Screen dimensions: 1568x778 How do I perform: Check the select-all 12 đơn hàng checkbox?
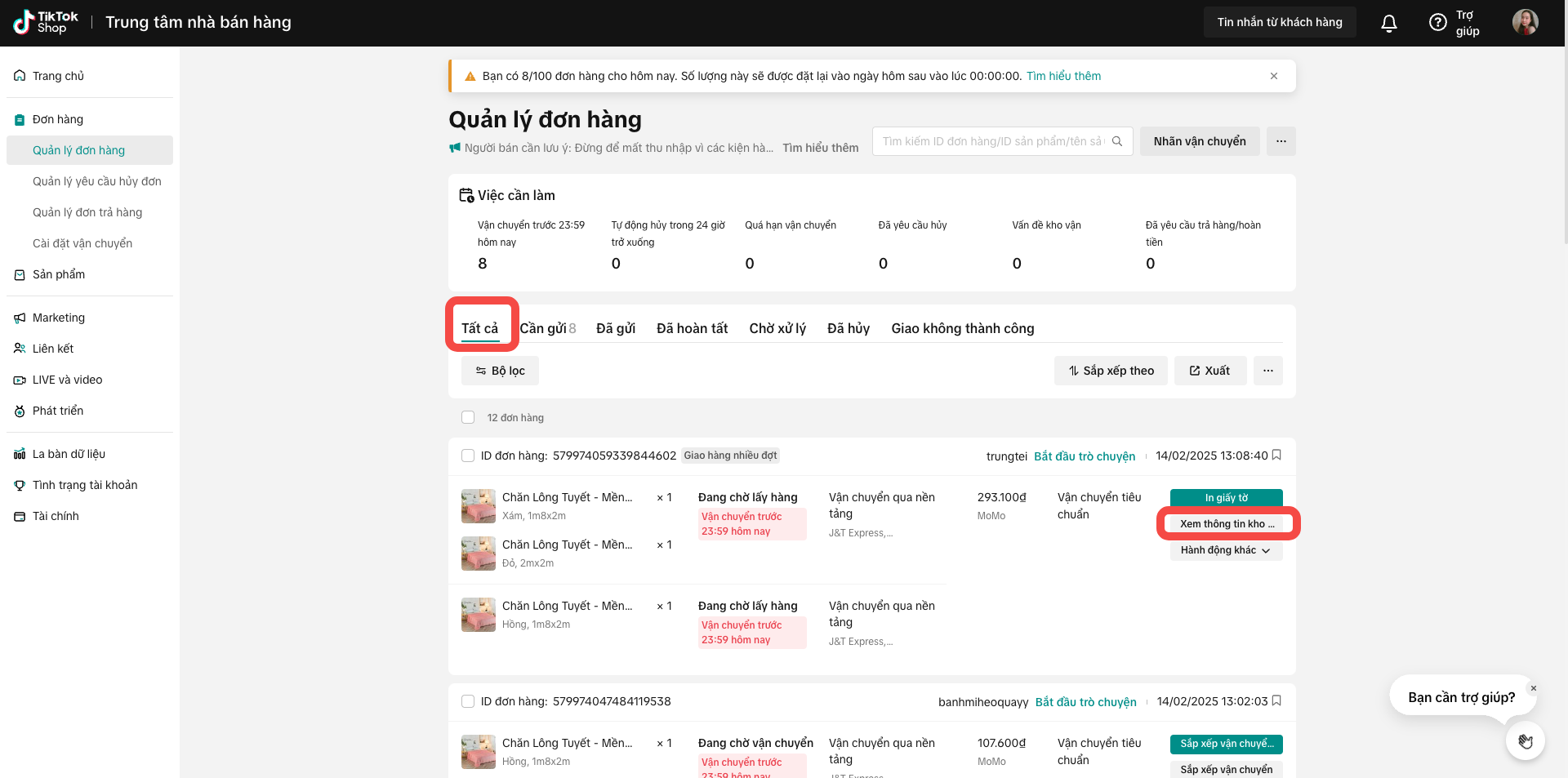pos(468,417)
